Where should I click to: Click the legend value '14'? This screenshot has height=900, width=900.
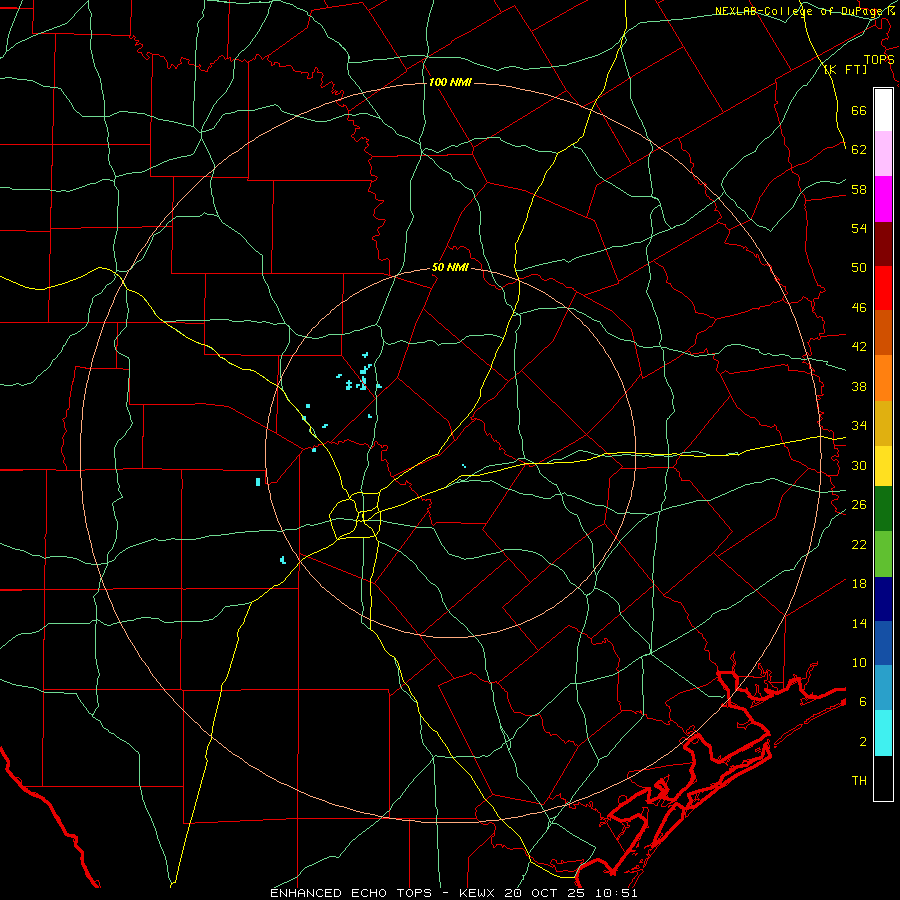[x=859, y=623]
